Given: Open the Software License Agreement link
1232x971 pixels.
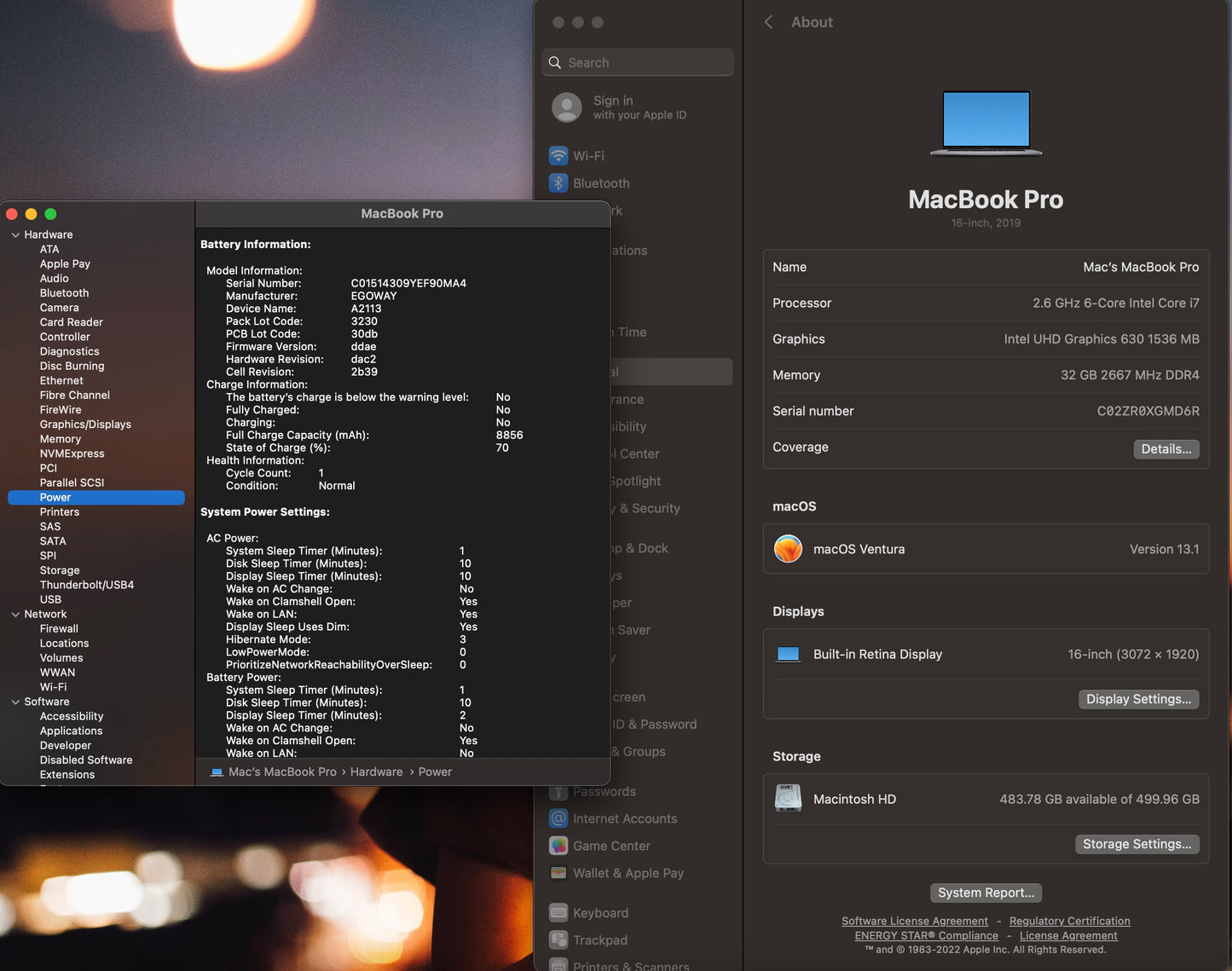Looking at the screenshot, I should point(914,921).
